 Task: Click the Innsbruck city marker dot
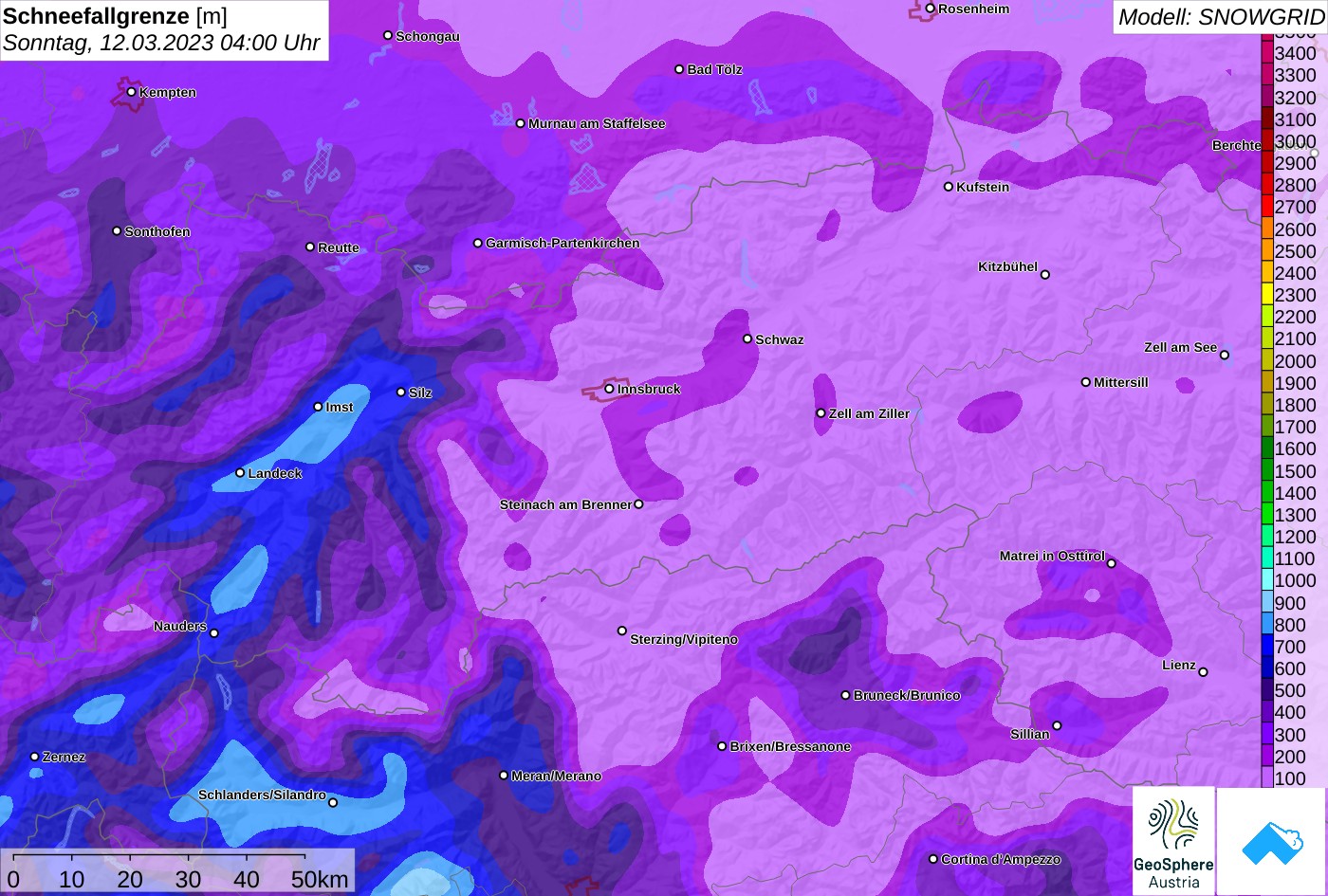609,389
